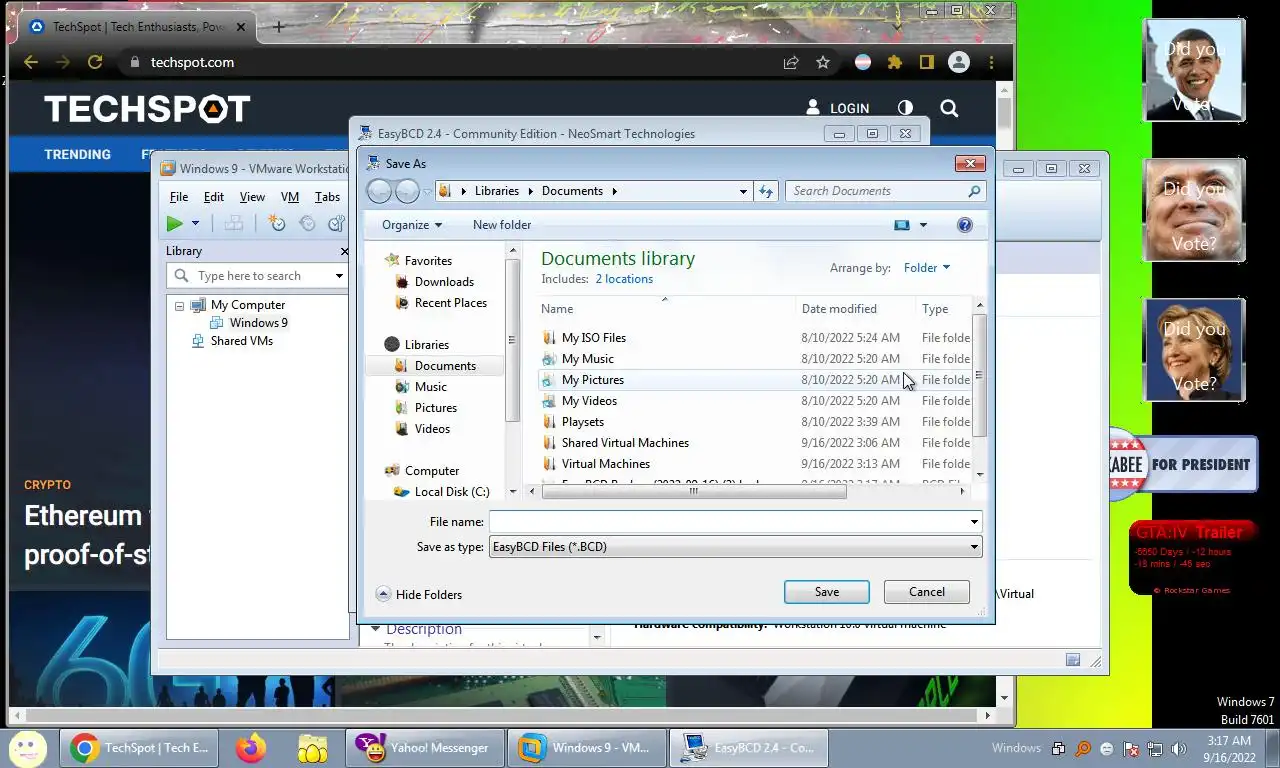This screenshot has height=768, width=1280.
Task: Go back in the Chrome browser
Action: [x=31, y=62]
